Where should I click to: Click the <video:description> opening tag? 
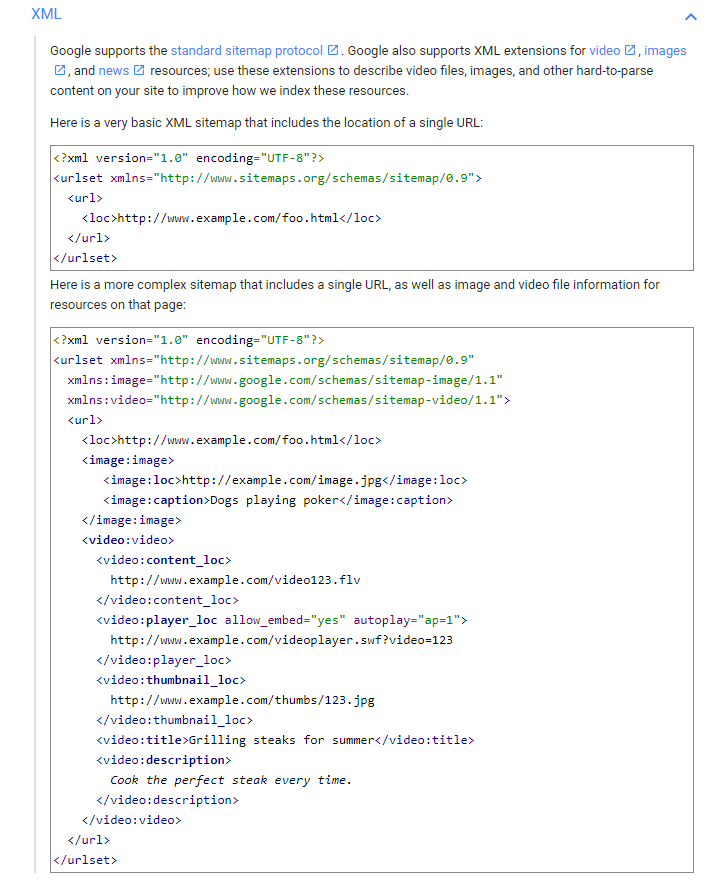click(164, 760)
